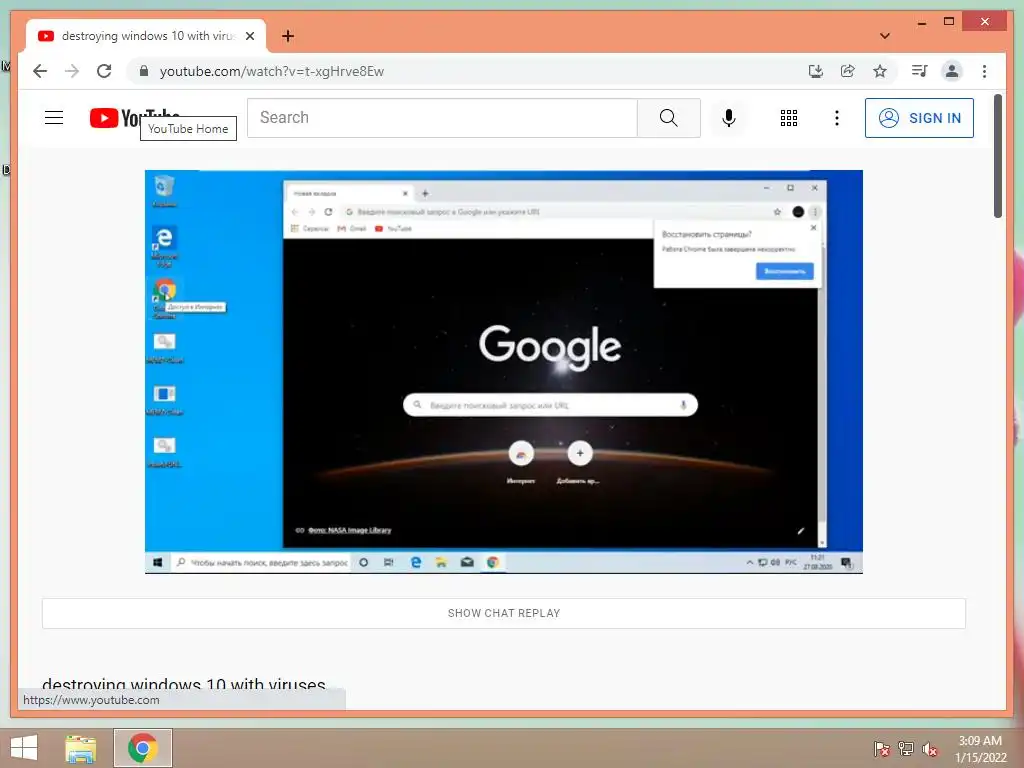This screenshot has width=1024, height=768.
Task: Open YouTube hamburger guide menu
Action: point(54,118)
